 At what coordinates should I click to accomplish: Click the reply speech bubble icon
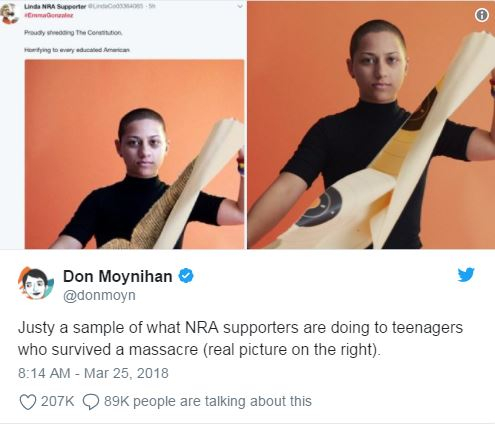[90, 402]
